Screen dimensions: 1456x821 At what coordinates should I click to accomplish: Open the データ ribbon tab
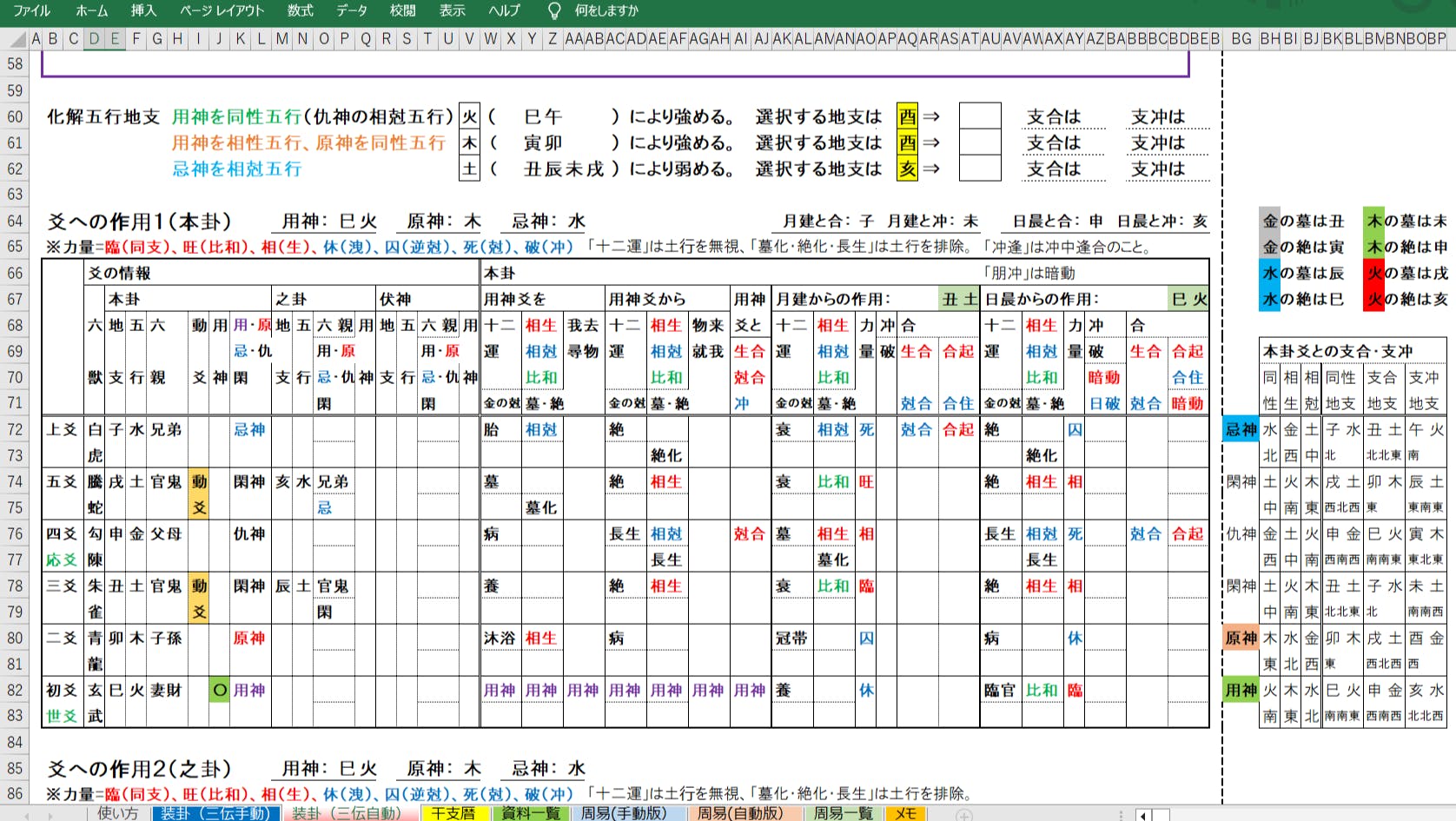pyautogui.click(x=352, y=10)
